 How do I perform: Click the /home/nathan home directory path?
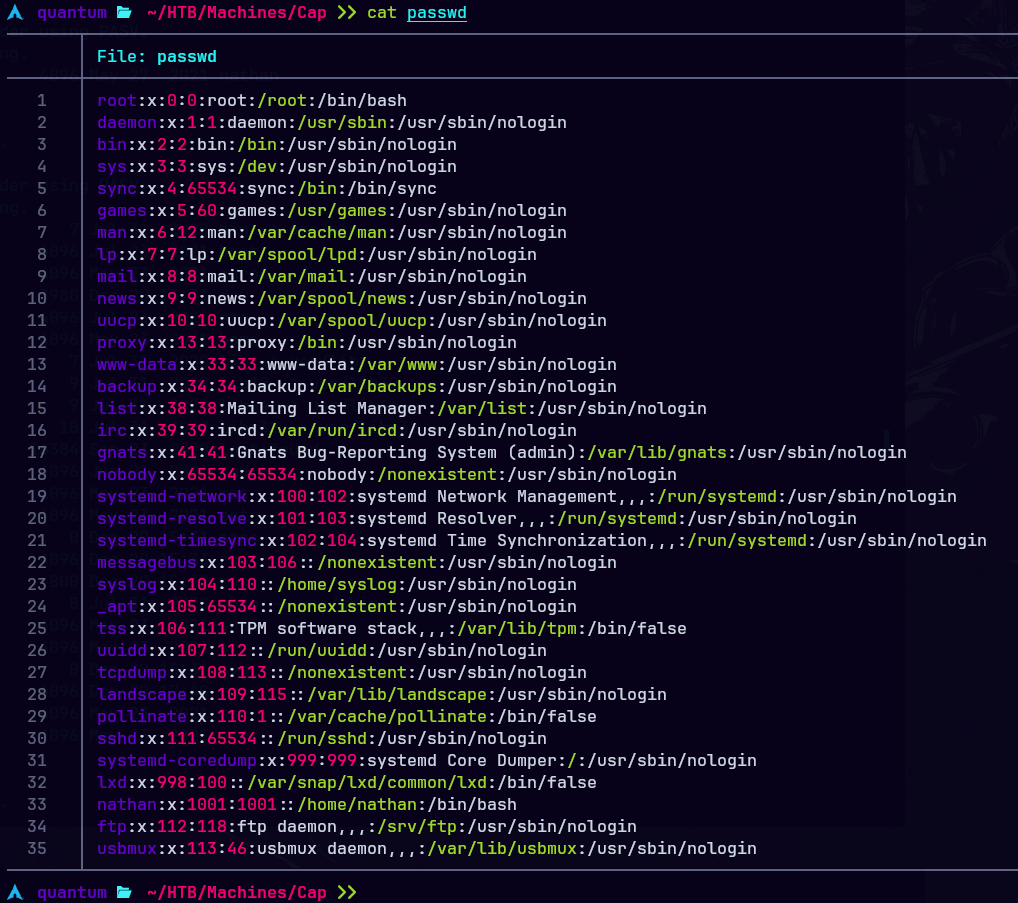click(266, 805)
